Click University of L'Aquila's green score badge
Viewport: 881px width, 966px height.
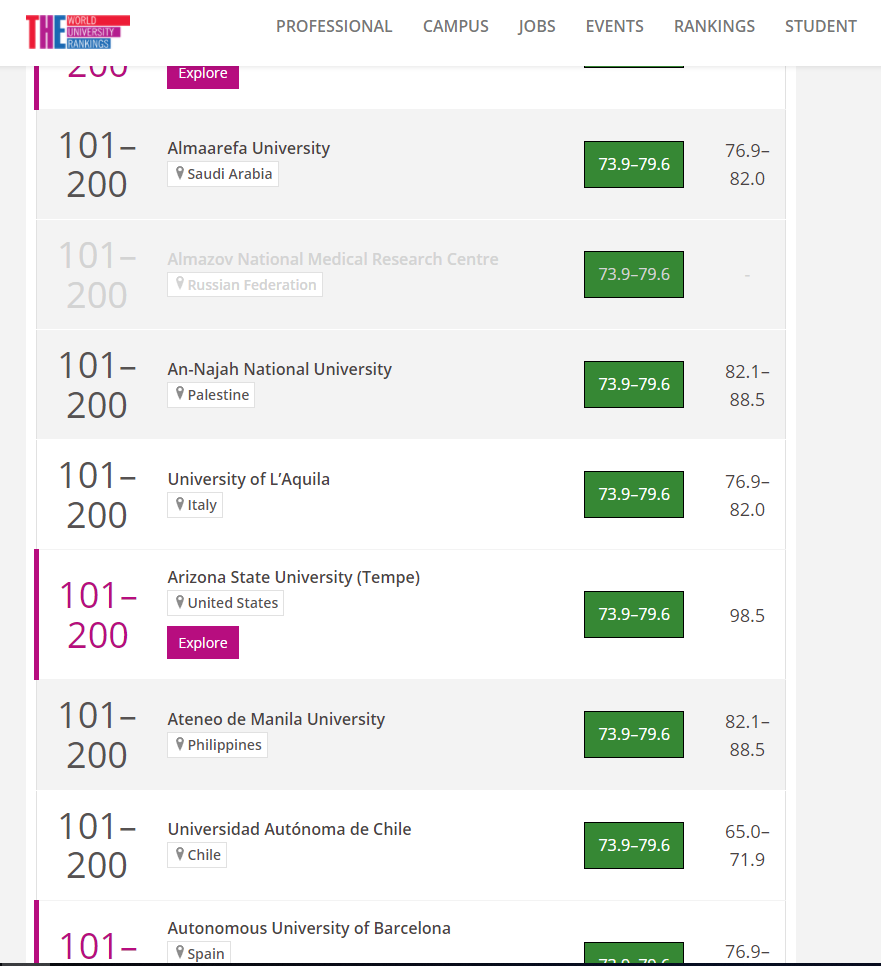point(634,494)
